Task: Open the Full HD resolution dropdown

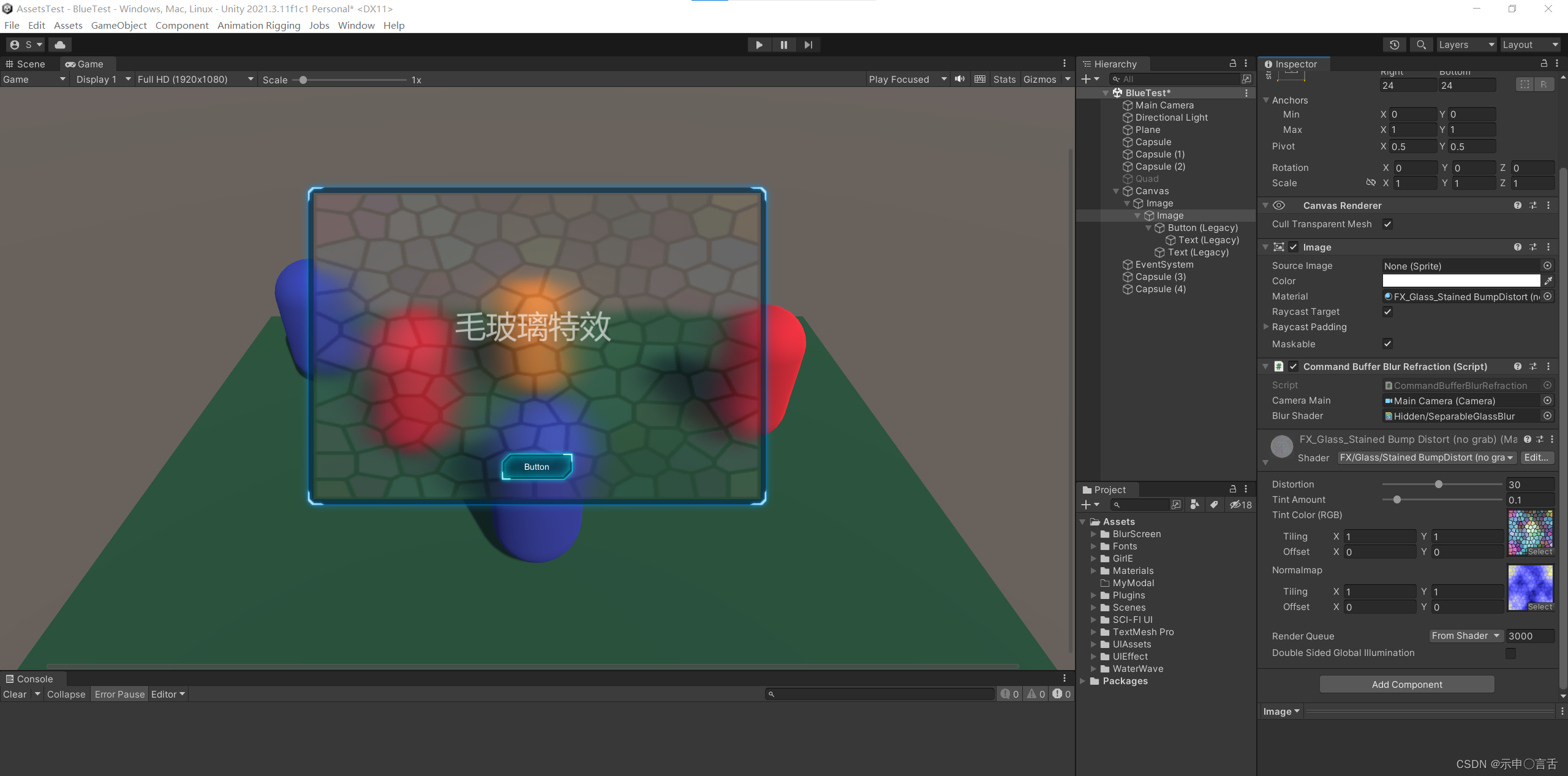Action: click(x=195, y=80)
